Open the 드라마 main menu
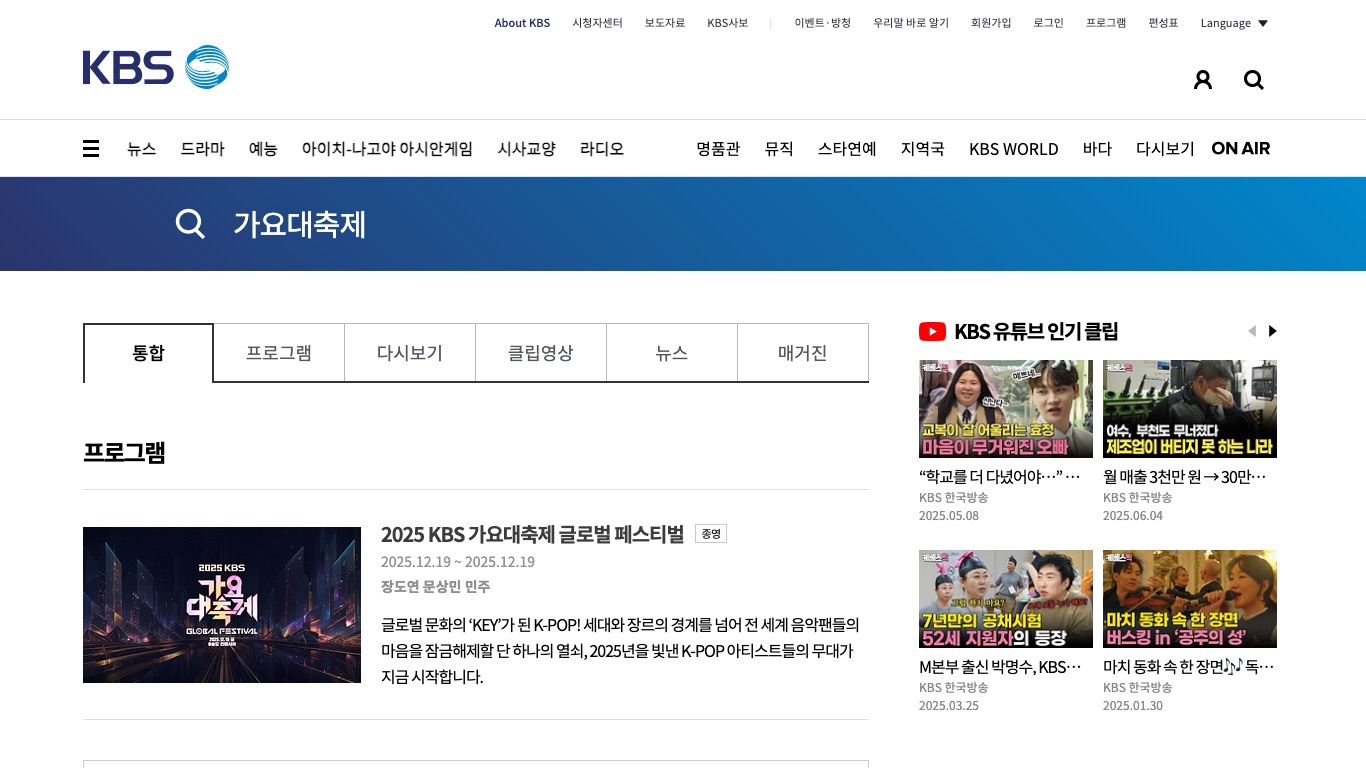This screenshot has width=1366, height=768. click(x=203, y=149)
